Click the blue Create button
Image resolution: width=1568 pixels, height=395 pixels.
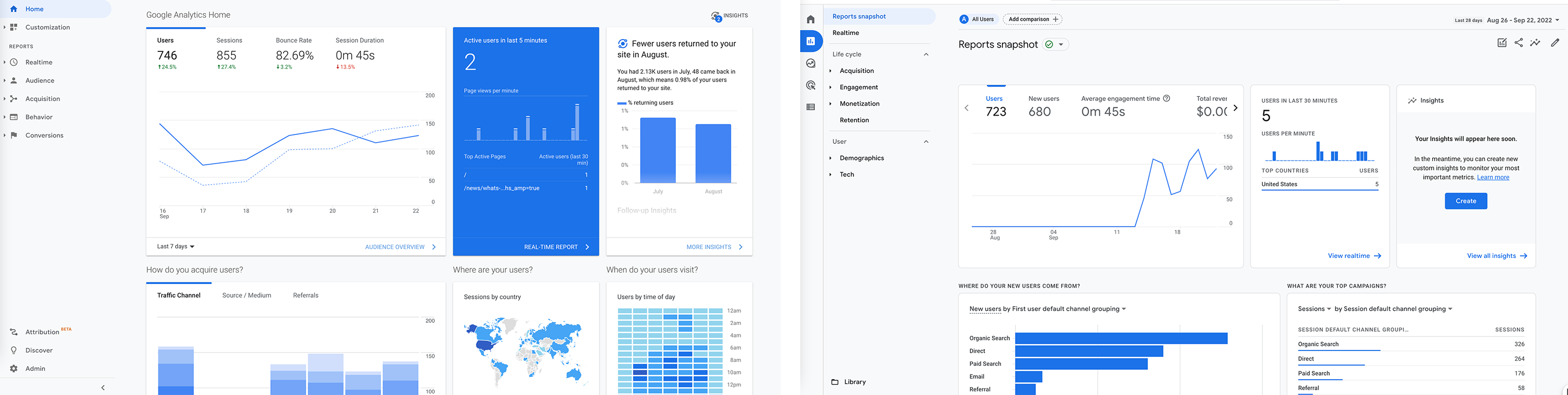(1466, 201)
